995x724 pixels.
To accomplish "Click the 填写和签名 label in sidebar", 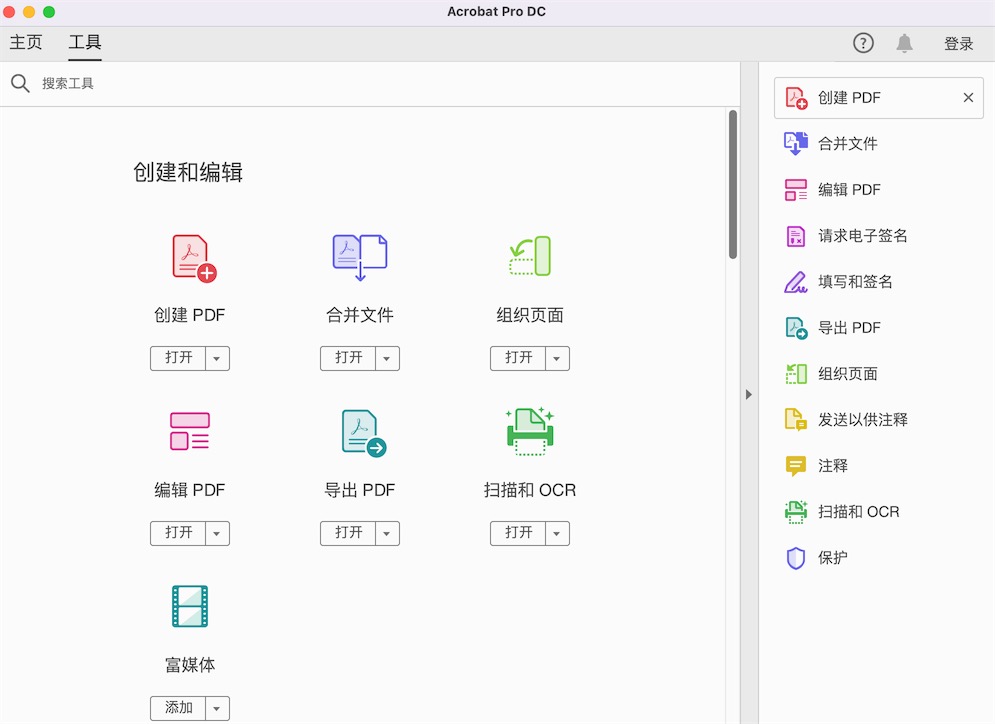I will (x=855, y=282).
